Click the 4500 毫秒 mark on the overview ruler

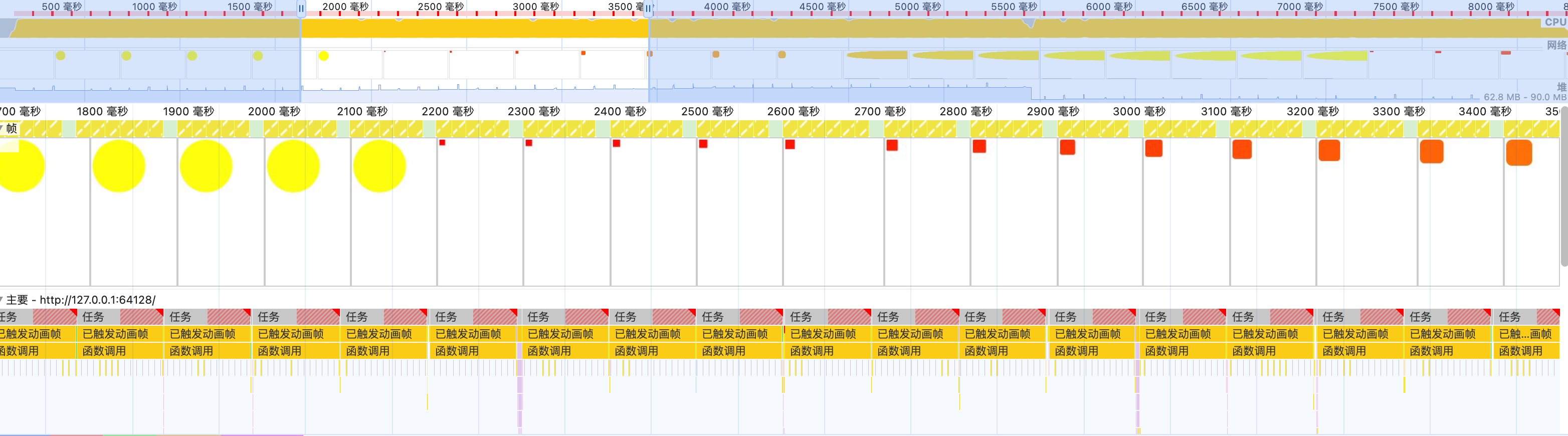point(822,7)
